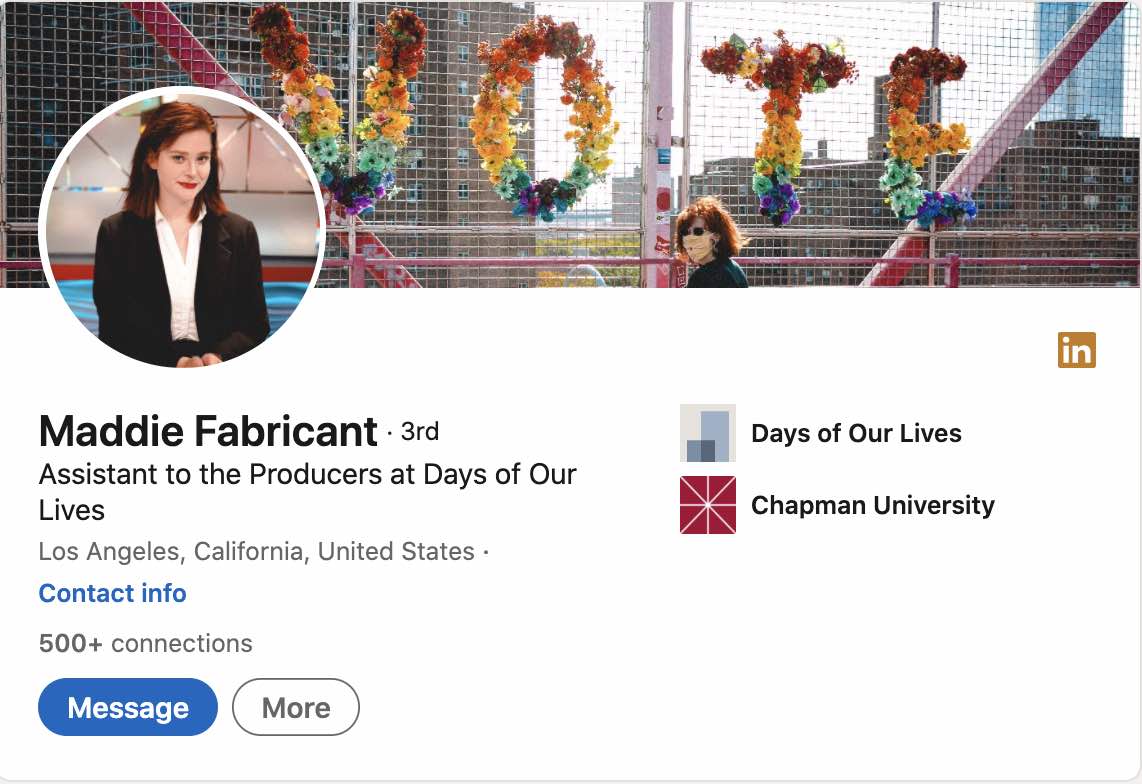Image resolution: width=1142 pixels, height=784 pixels.
Task: Expand the More options button
Action: tap(296, 707)
